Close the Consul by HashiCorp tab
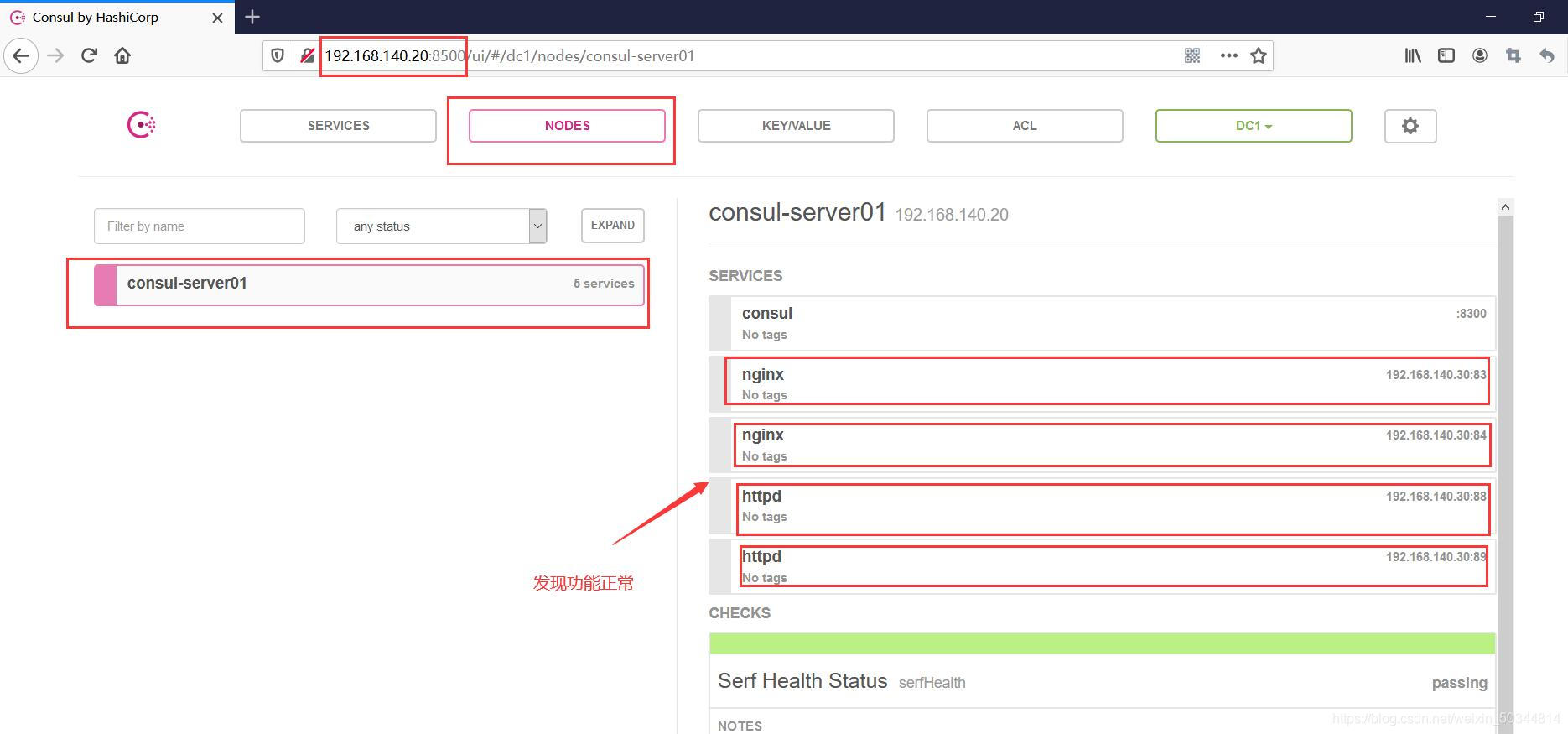Viewport: 1568px width, 734px height. pos(217,18)
